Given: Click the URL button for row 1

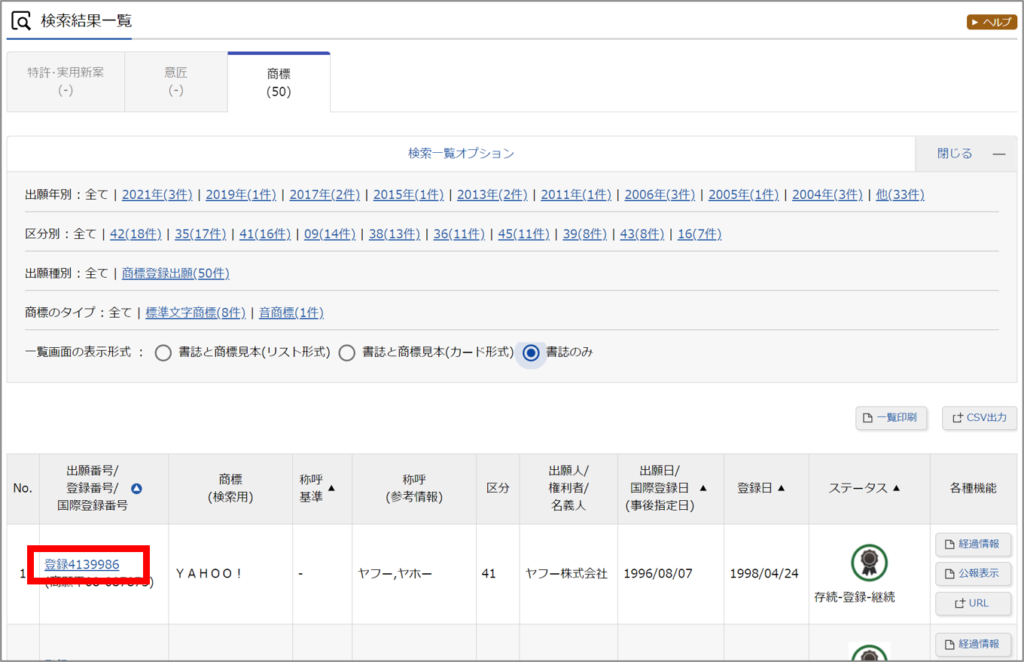Looking at the screenshot, I should pyautogui.click(x=973, y=603).
